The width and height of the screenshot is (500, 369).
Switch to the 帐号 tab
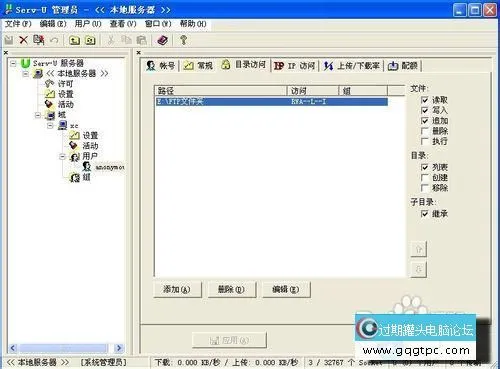161,66
